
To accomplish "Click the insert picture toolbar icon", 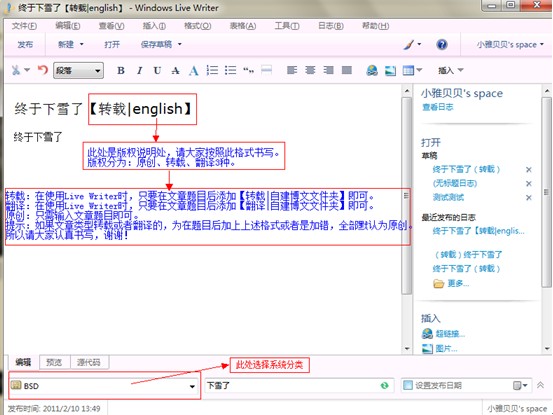I will (390, 71).
